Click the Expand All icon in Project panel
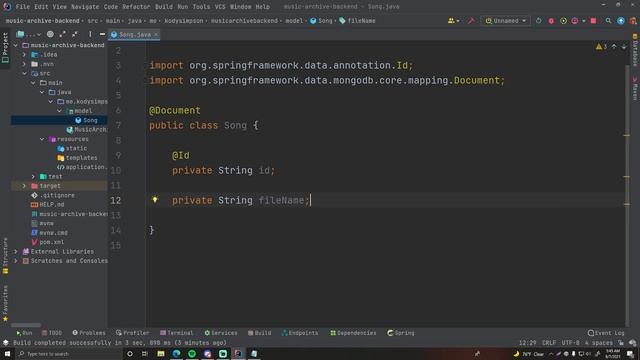Image resolution: width=640 pixels, height=360 pixels. pyautogui.click(x=62, y=34)
